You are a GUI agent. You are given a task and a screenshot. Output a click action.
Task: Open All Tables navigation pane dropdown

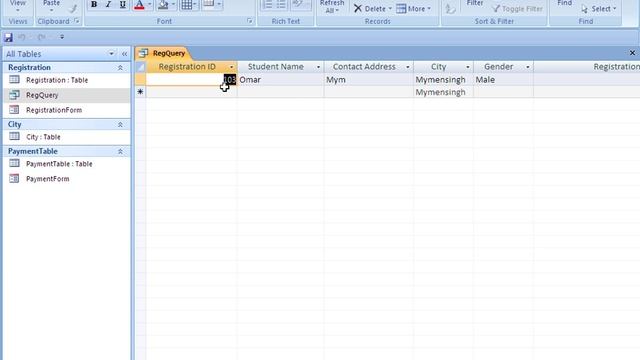point(111,53)
